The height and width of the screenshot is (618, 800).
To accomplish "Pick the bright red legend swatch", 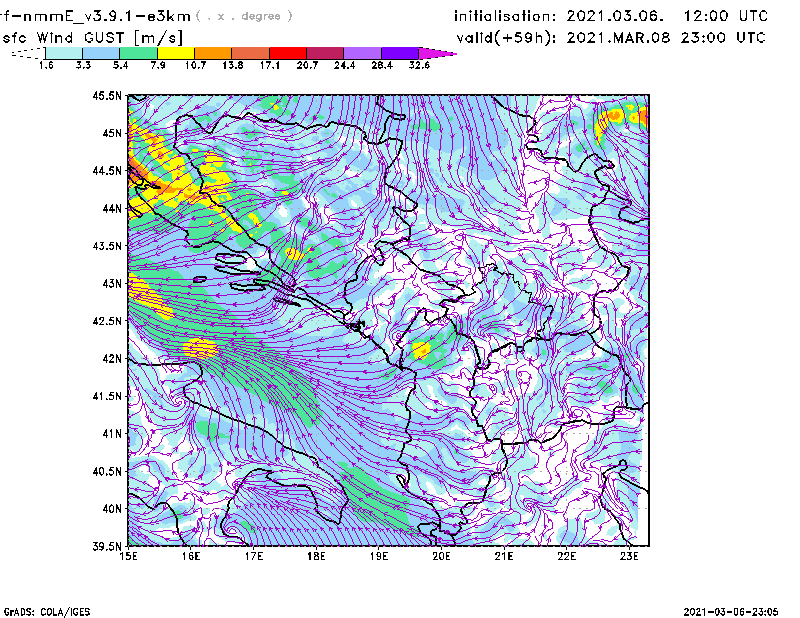I will tap(288, 53).
